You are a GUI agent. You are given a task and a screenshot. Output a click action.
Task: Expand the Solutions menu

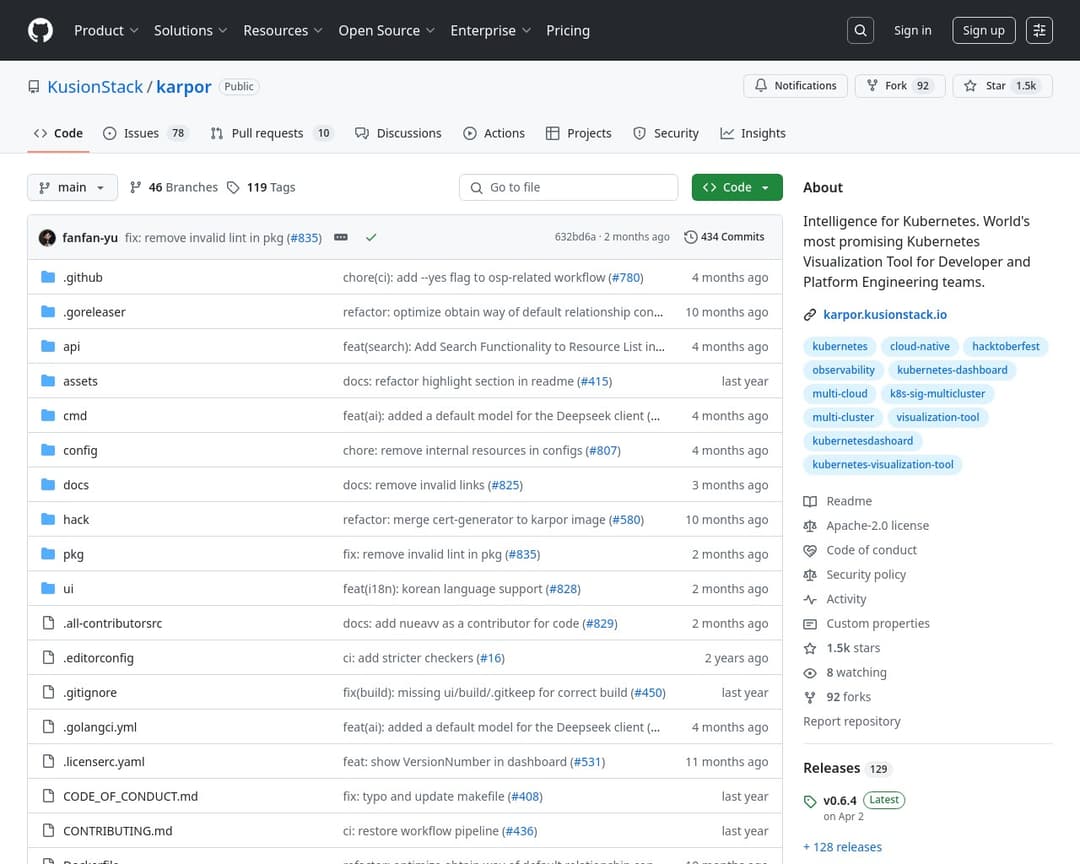click(190, 30)
